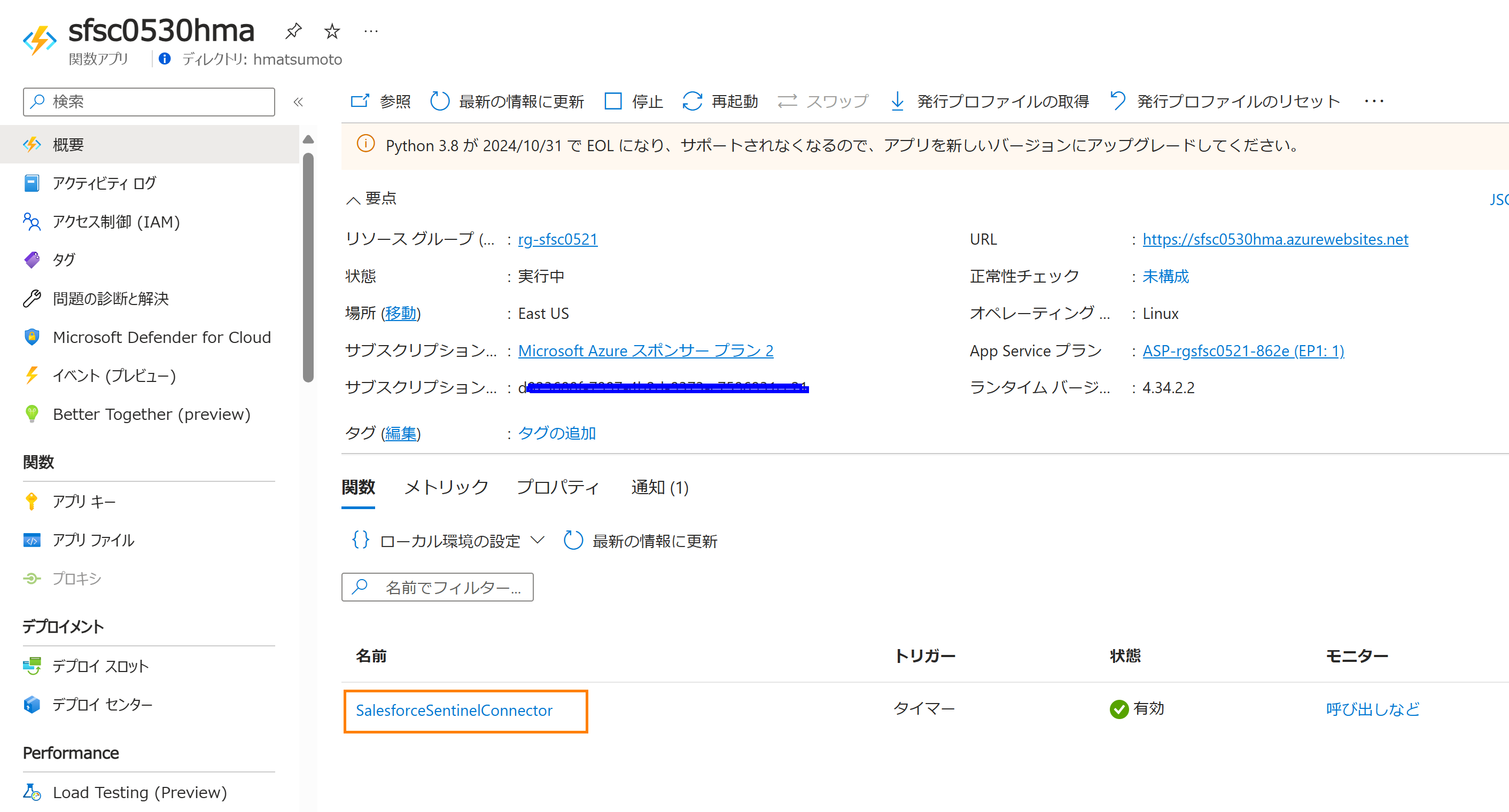The height and width of the screenshot is (812, 1509).
Task: Click the get publish profile download icon
Action: click(x=897, y=101)
